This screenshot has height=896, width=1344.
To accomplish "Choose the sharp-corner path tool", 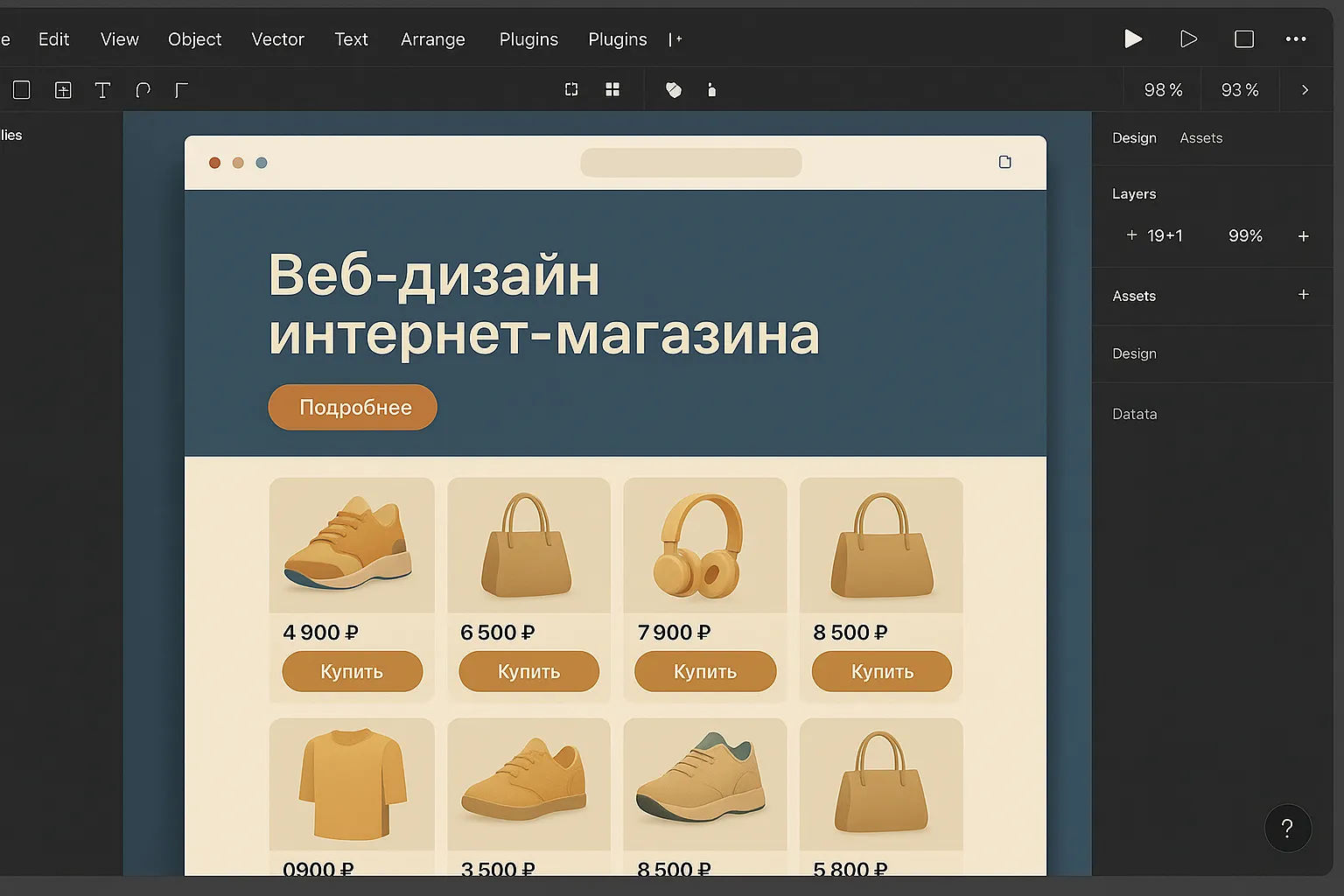I will 181,90.
